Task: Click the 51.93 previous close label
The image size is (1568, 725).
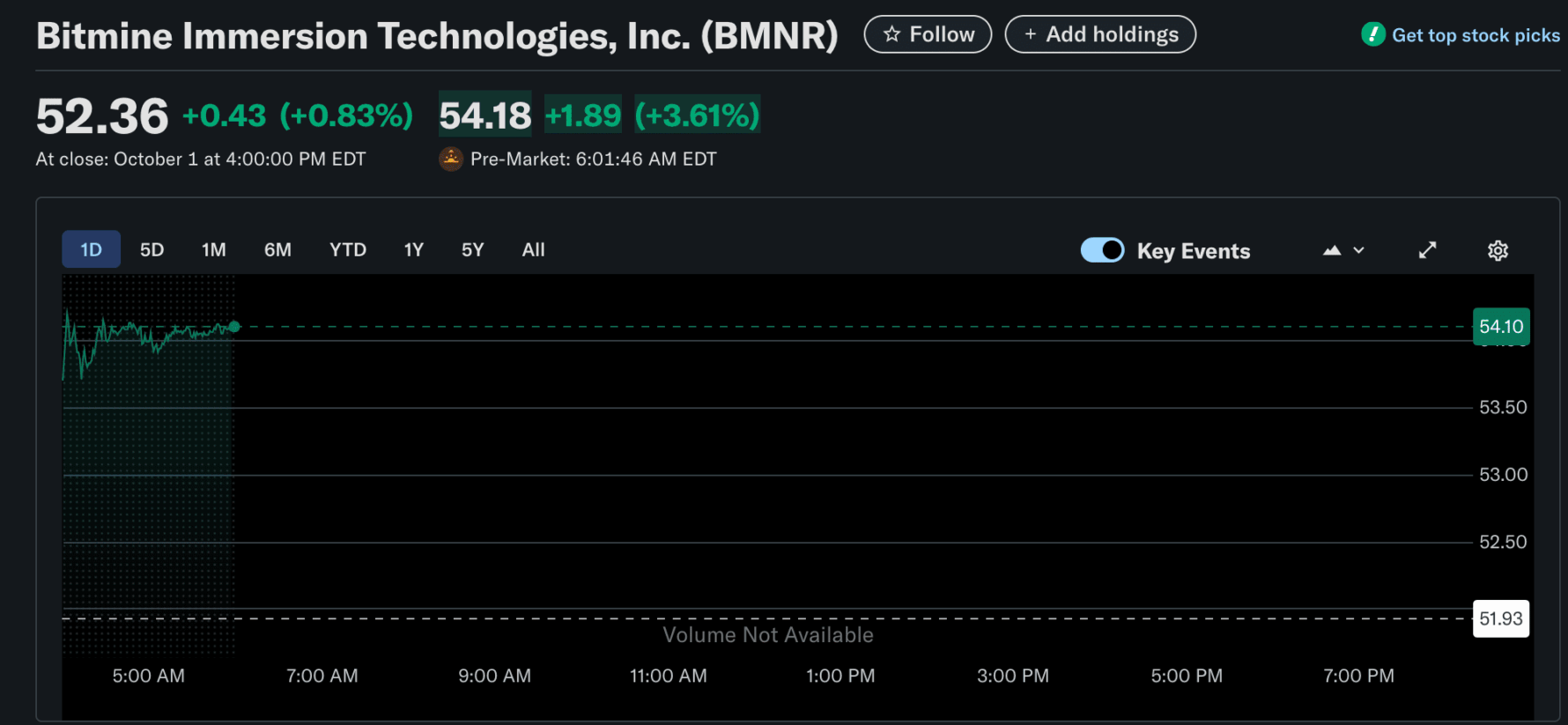Action: click(x=1501, y=618)
